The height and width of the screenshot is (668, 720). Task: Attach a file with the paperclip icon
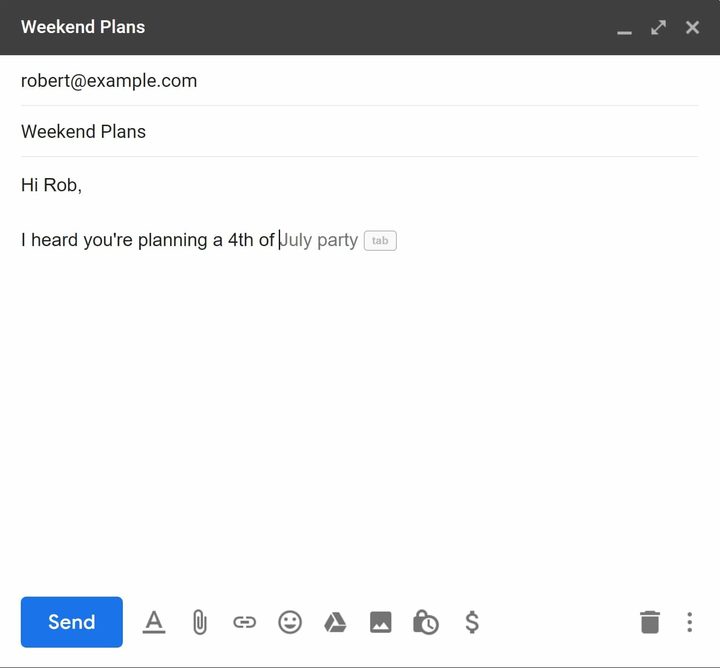click(199, 622)
